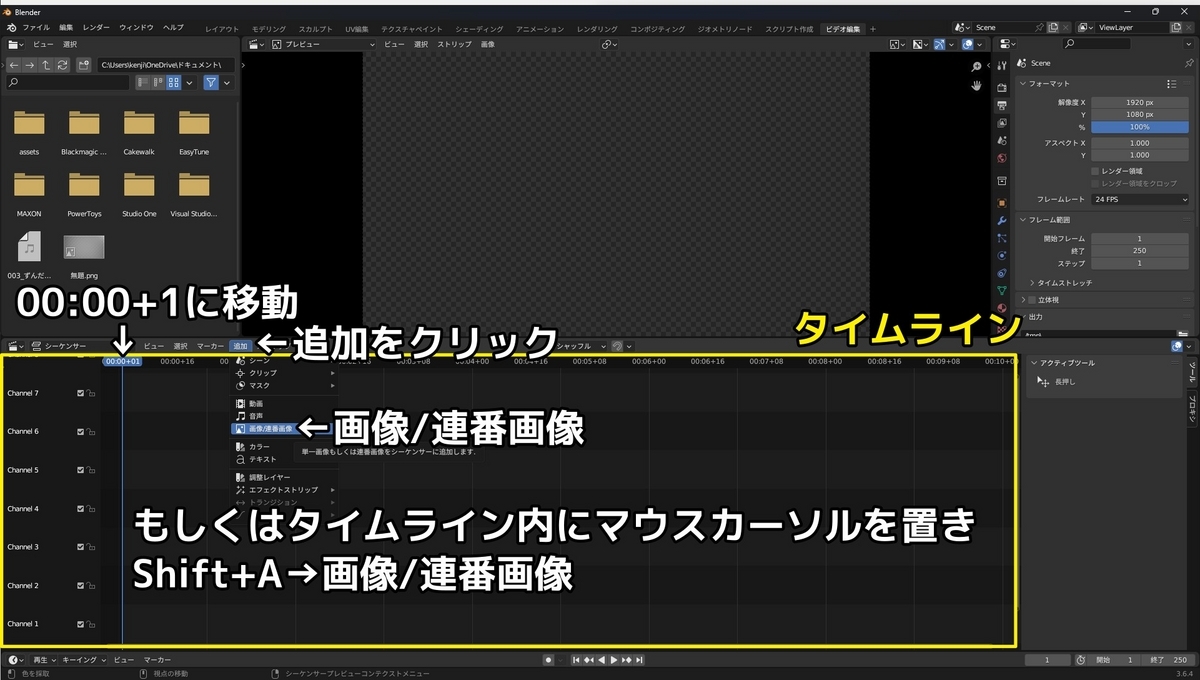Click the file path field

point(165,65)
